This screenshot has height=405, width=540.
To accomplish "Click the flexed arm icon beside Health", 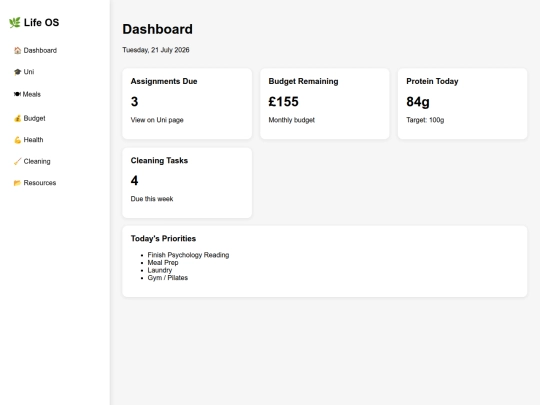I will 18,140.
